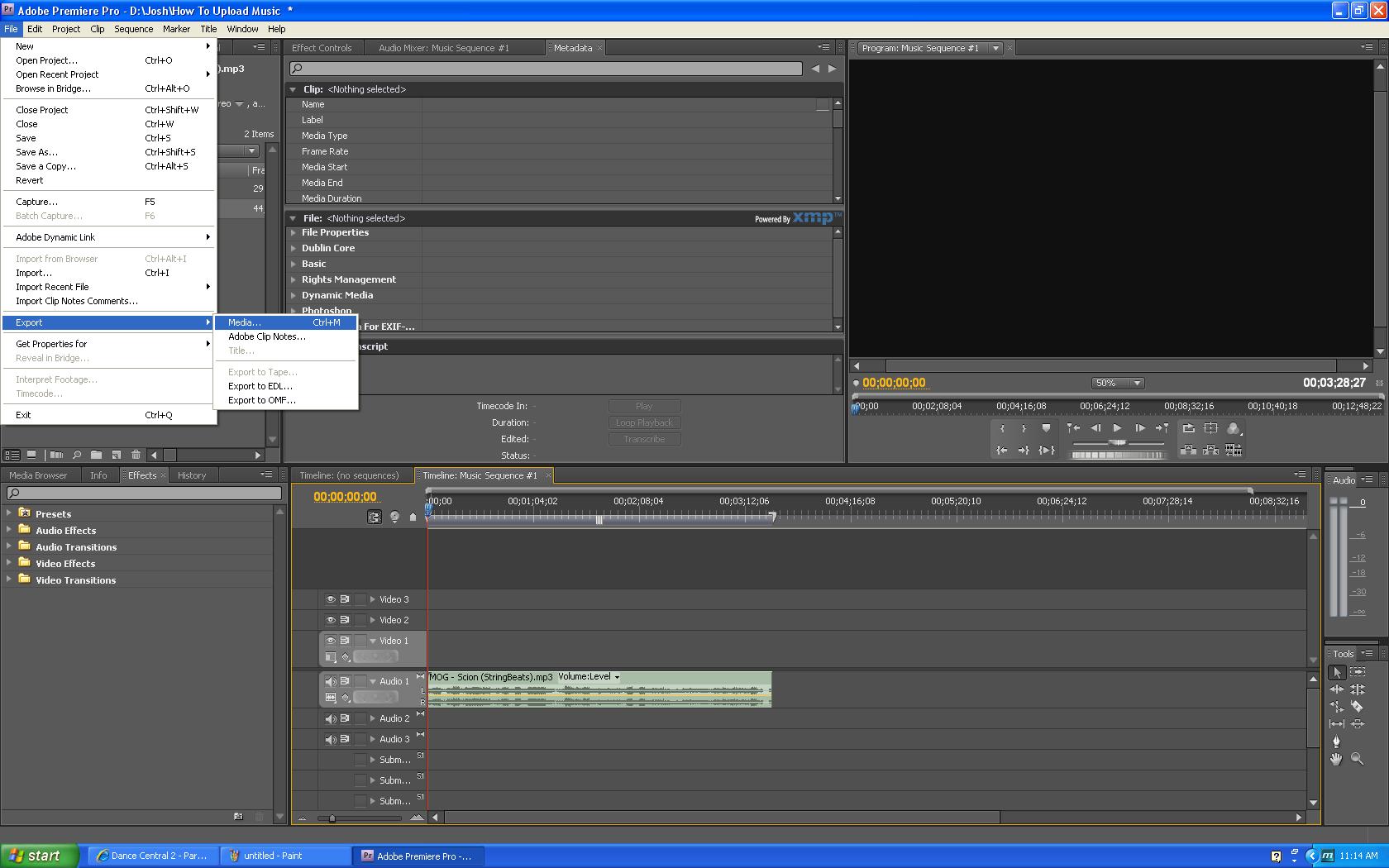Click Save As... in the File menu
Image resolution: width=1389 pixels, height=868 pixels.
(x=108, y=152)
